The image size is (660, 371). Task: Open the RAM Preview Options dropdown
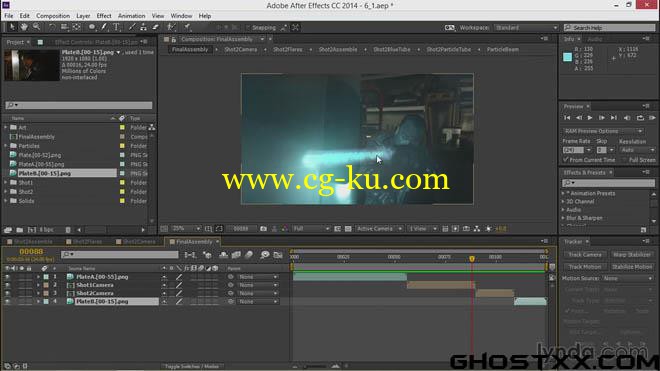[603, 131]
